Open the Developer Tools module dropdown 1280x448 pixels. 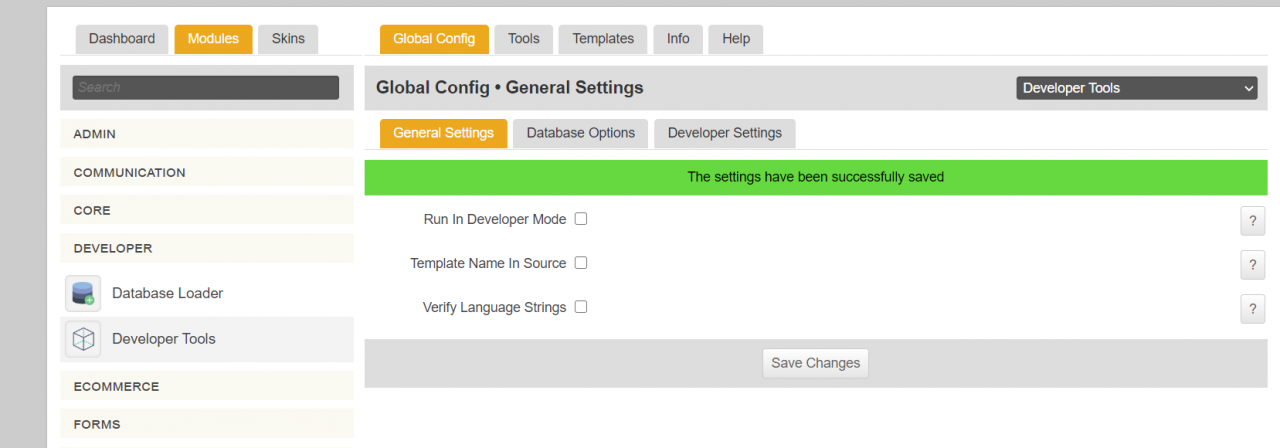(x=1137, y=88)
